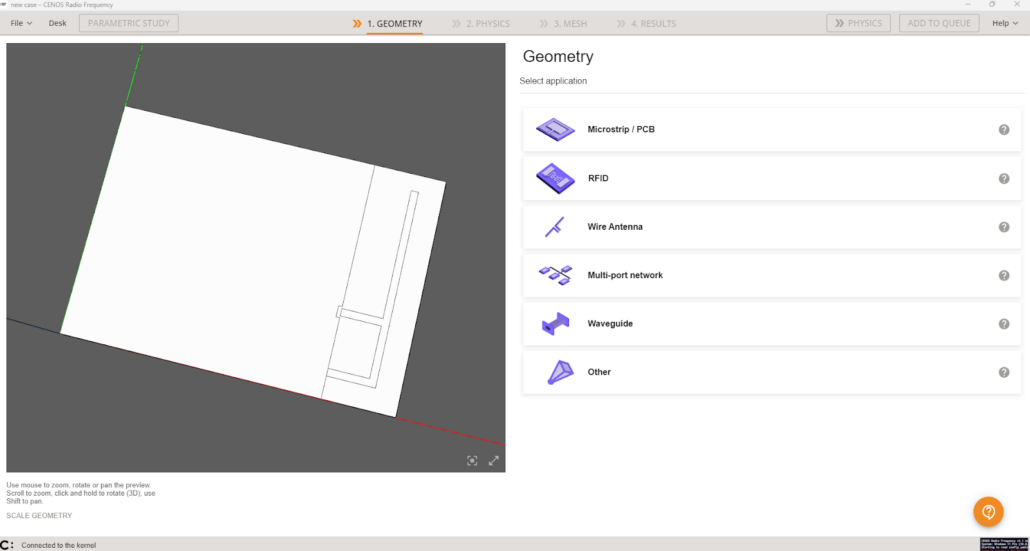Open help for Microstrip / PCB
Screen dimensions: 1030x551
tap(1004, 130)
